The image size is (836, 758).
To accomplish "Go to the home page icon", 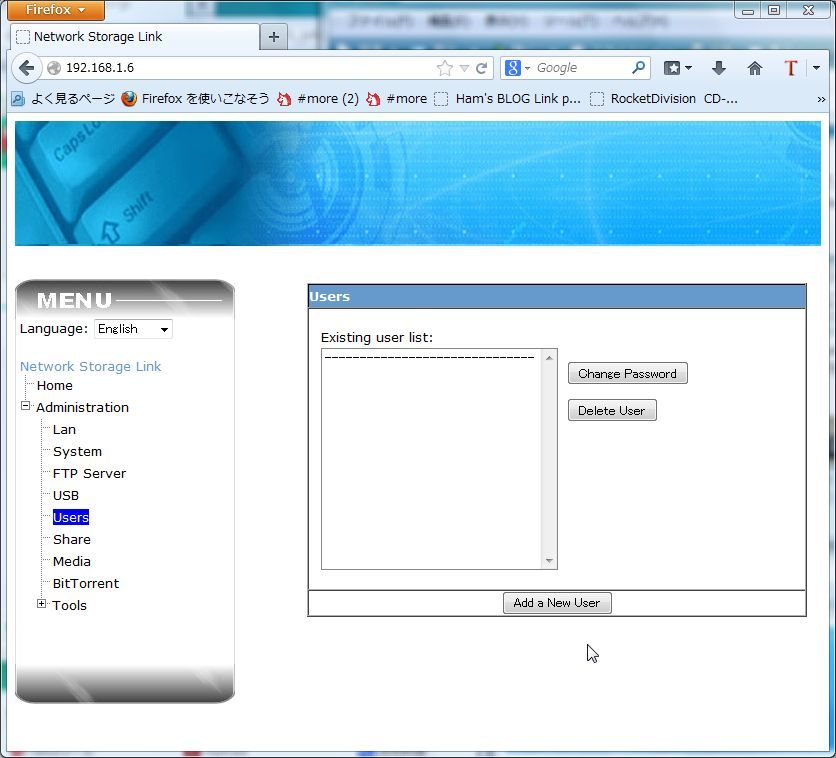I will 754,68.
